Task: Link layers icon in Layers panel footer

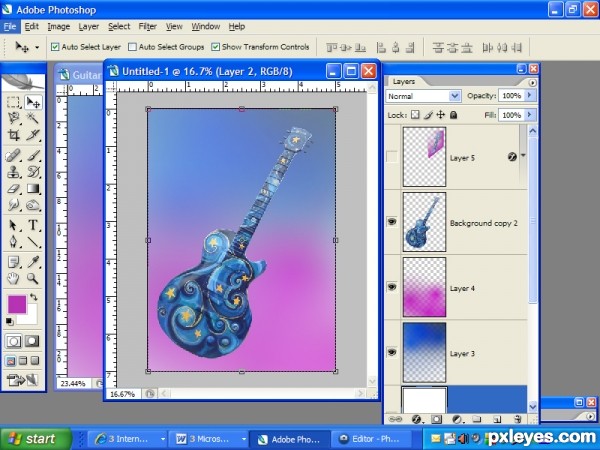Action: 395,419
